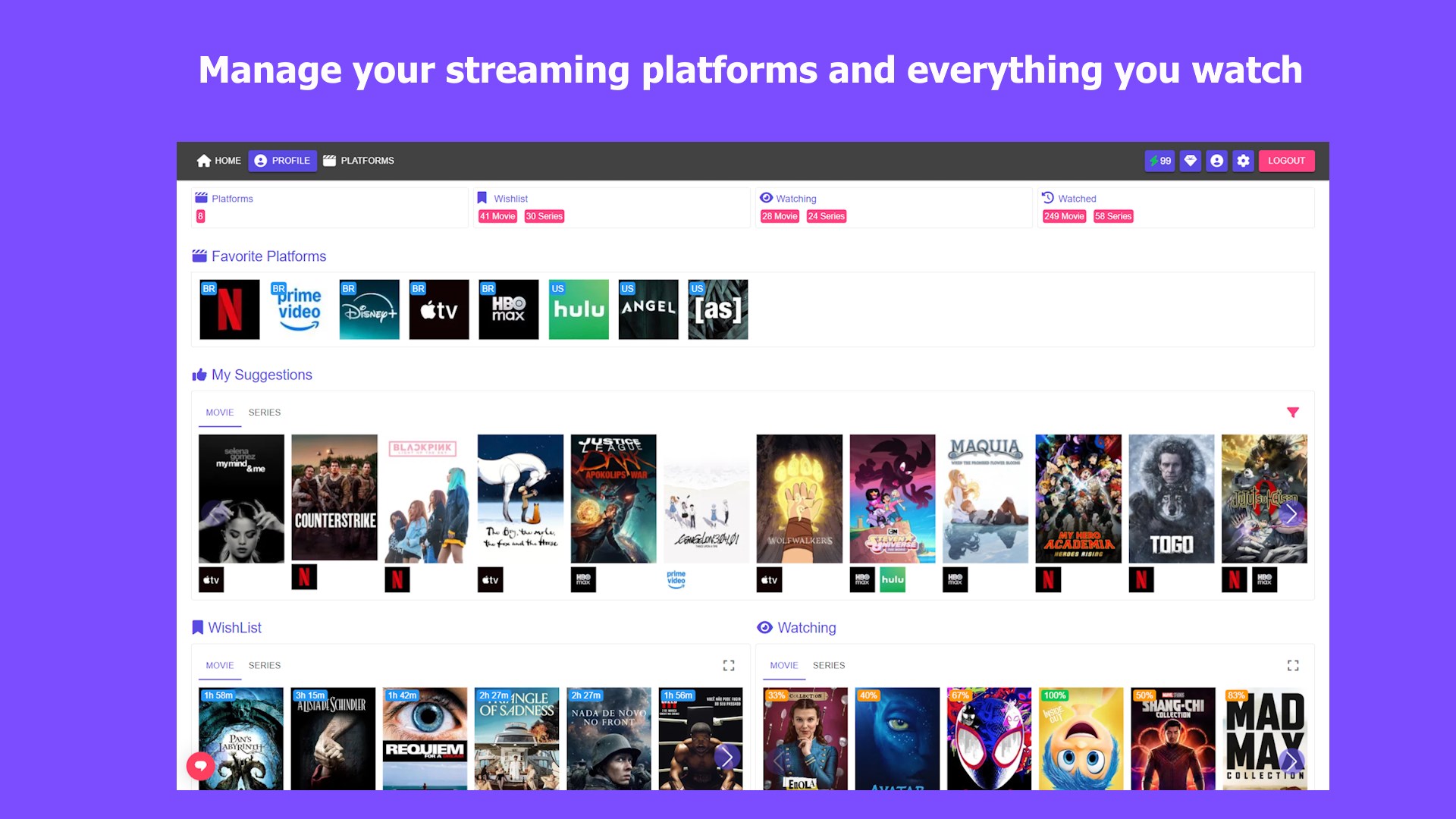Image resolution: width=1456 pixels, height=819 pixels.
Task: Open the TOGO movie poster
Action: [x=1171, y=498]
